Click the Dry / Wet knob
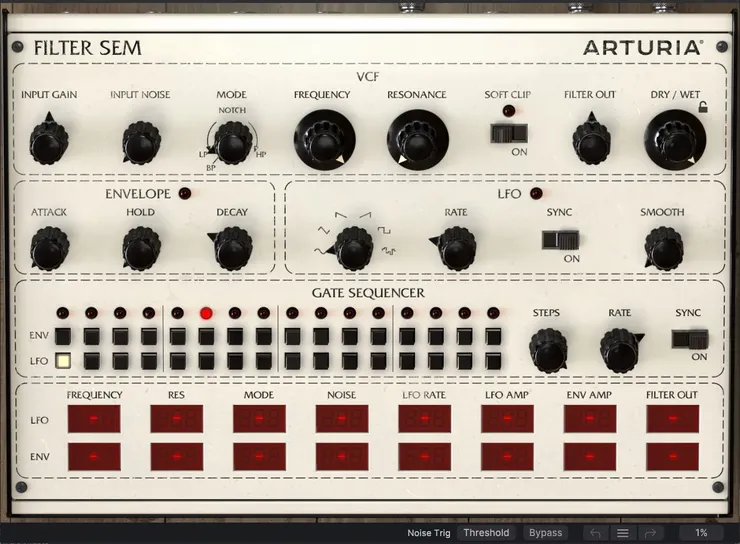740x544 pixels. click(x=675, y=140)
